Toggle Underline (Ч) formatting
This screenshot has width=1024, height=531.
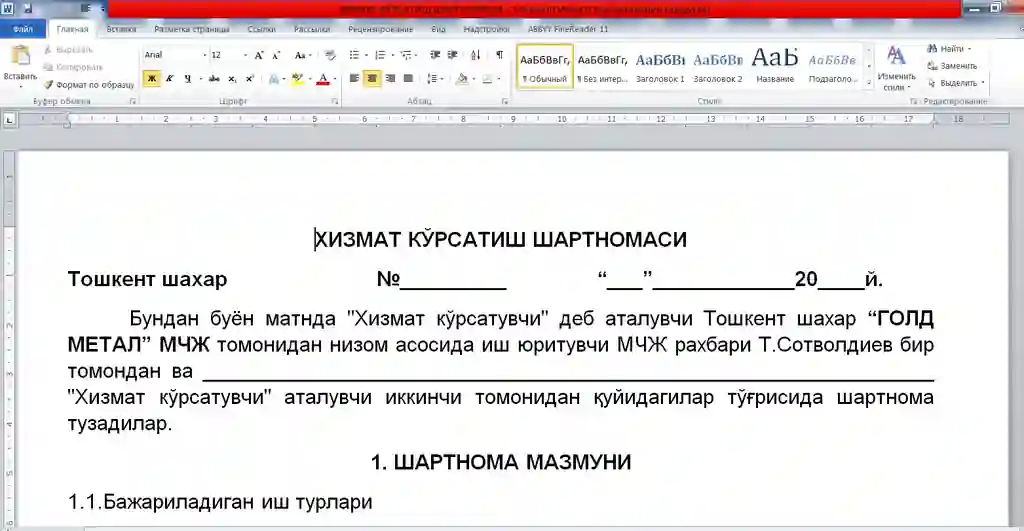pyautogui.click(x=187, y=79)
